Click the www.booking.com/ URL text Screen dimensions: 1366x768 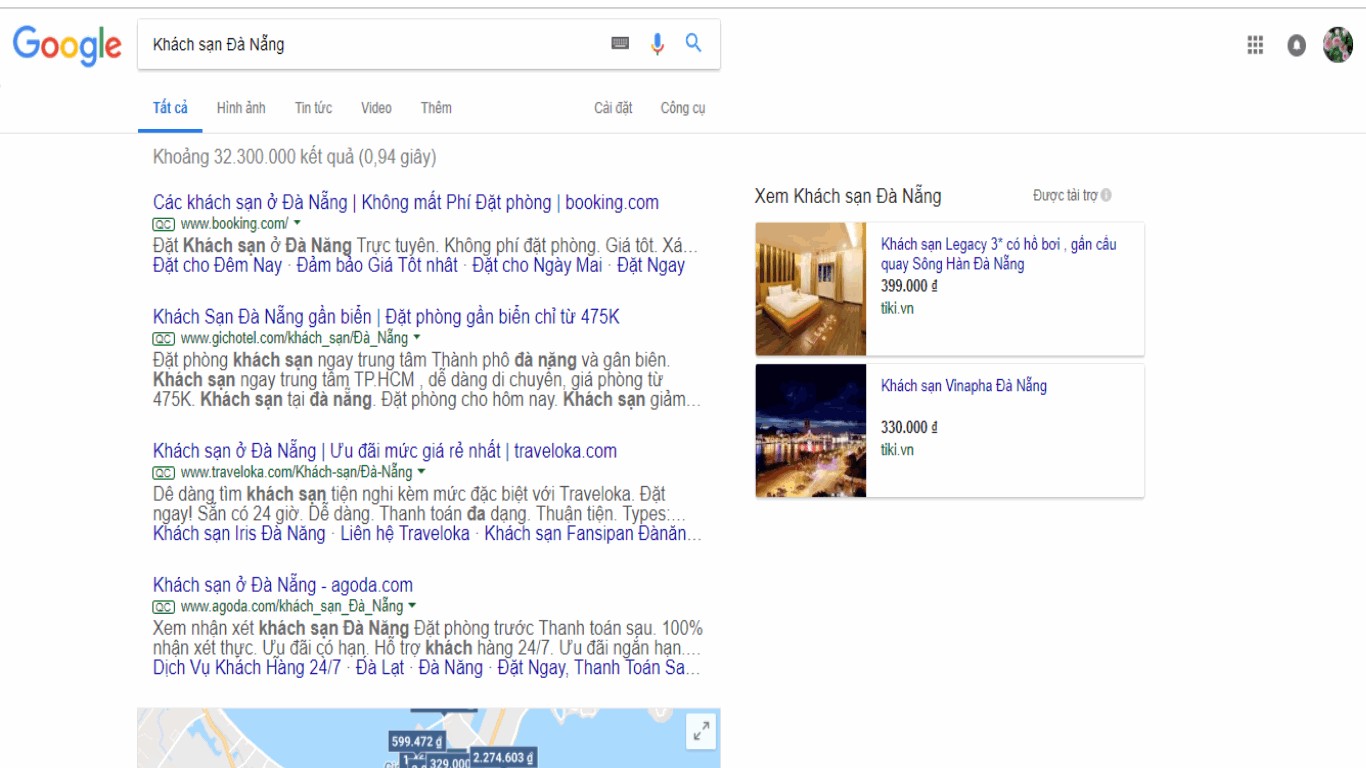234,224
